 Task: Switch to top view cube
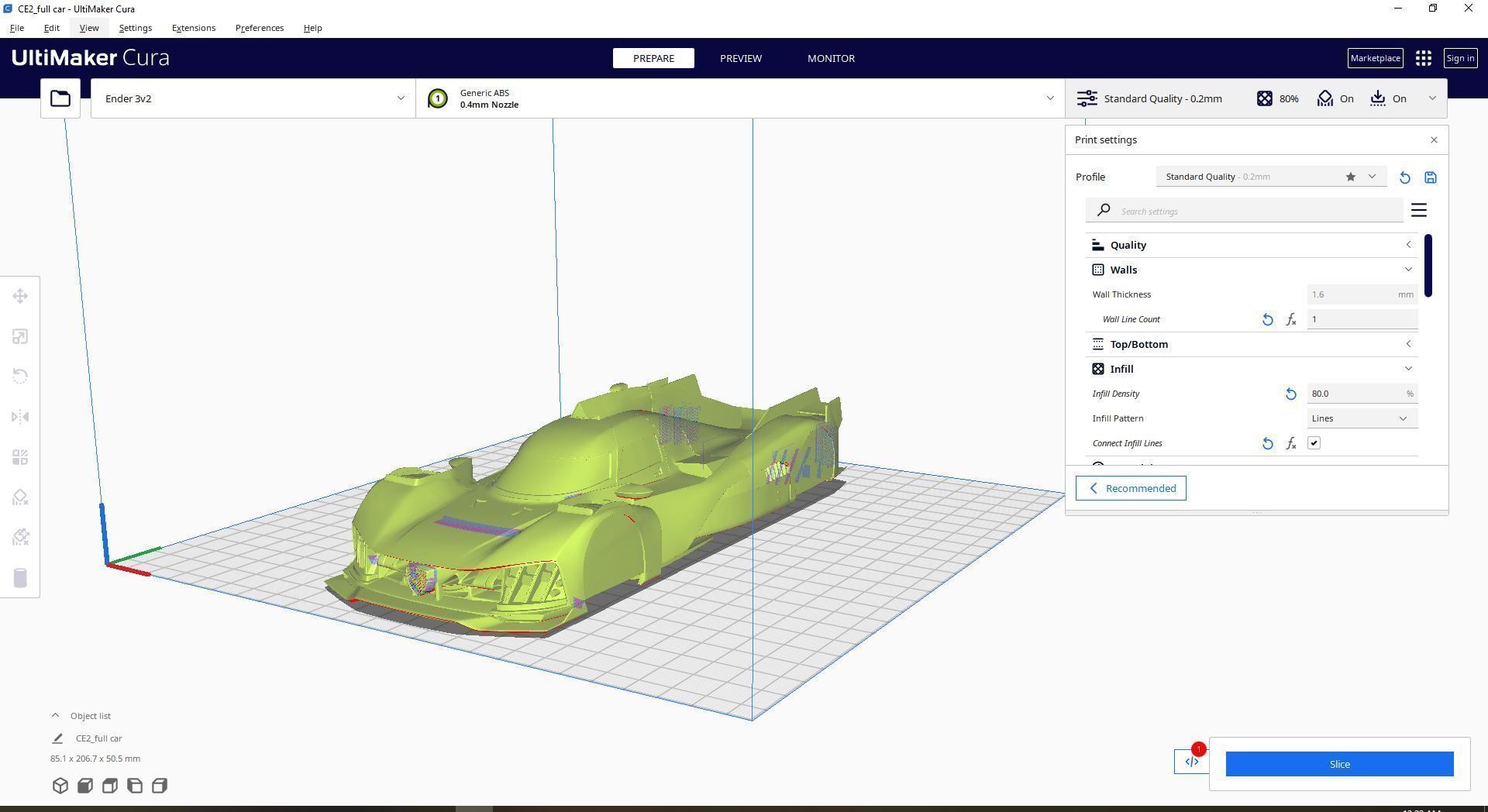pos(110,786)
